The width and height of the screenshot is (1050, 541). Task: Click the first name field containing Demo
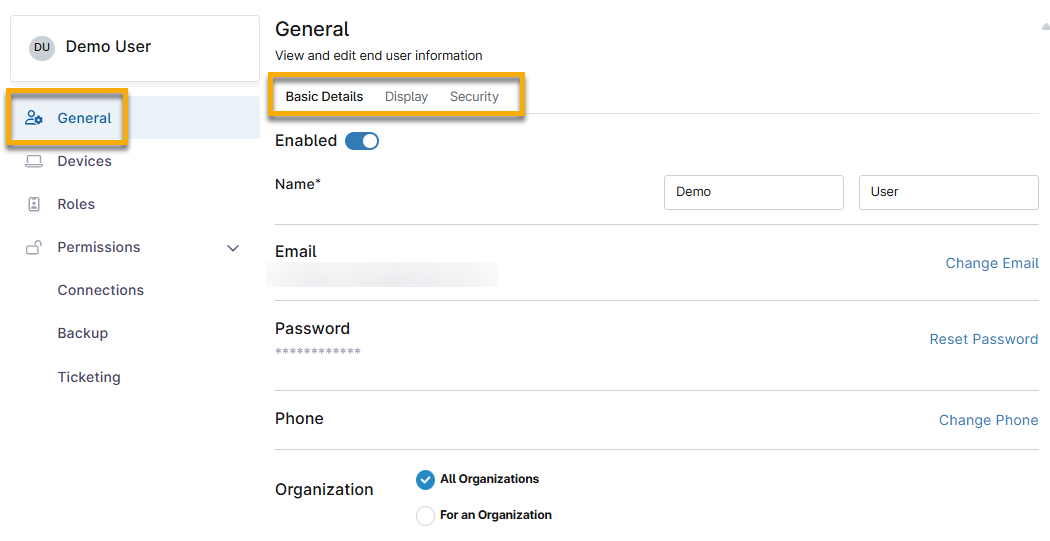coord(753,192)
